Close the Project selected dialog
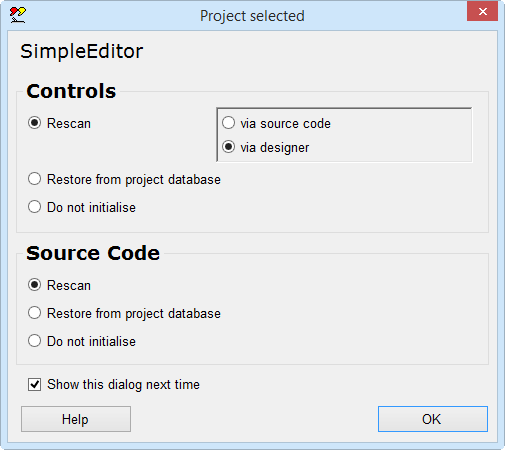The height and width of the screenshot is (450, 505). pyautogui.click(x=482, y=12)
